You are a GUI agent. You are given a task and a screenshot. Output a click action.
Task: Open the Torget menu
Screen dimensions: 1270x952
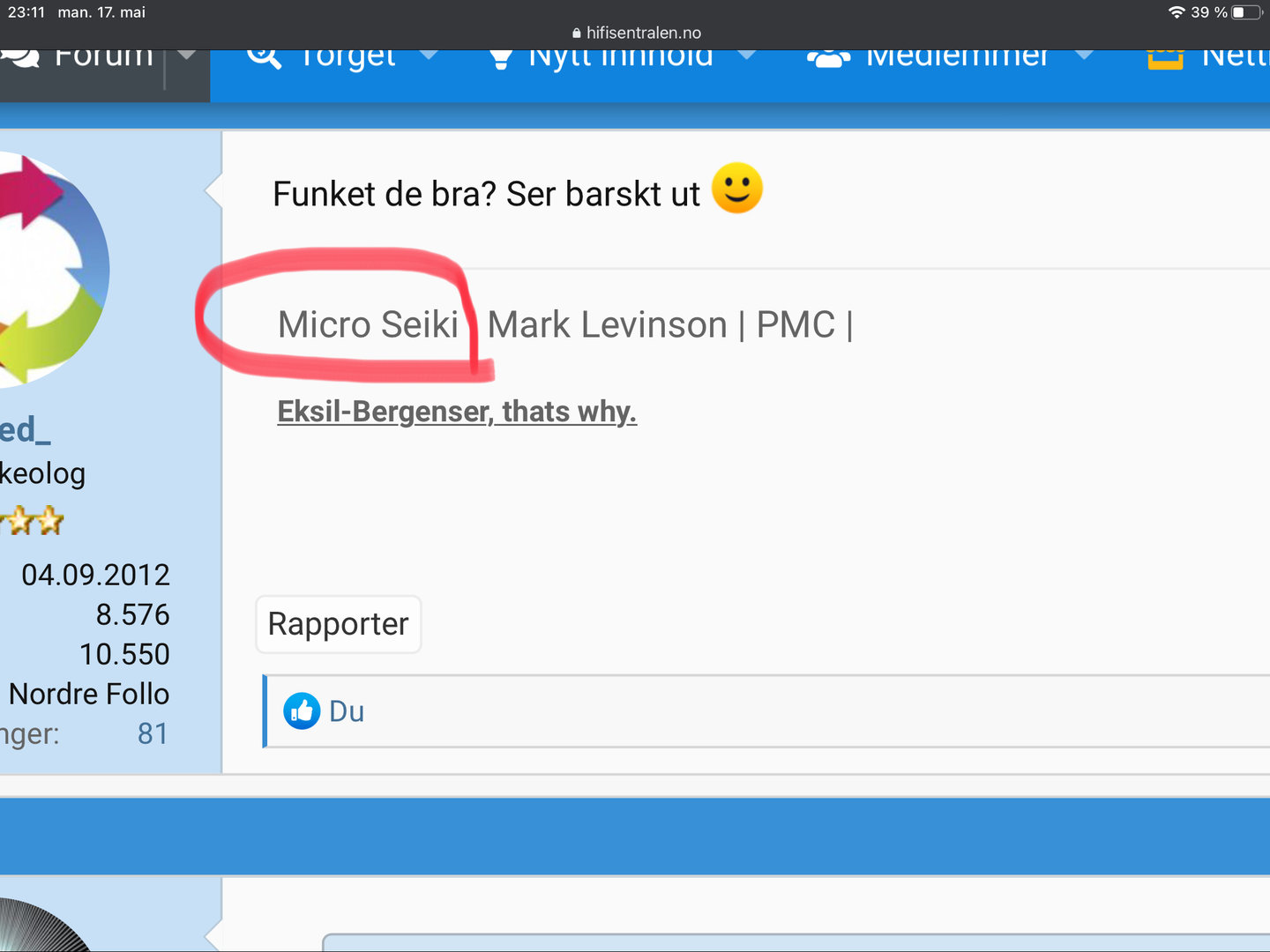click(x=347, y=59)
